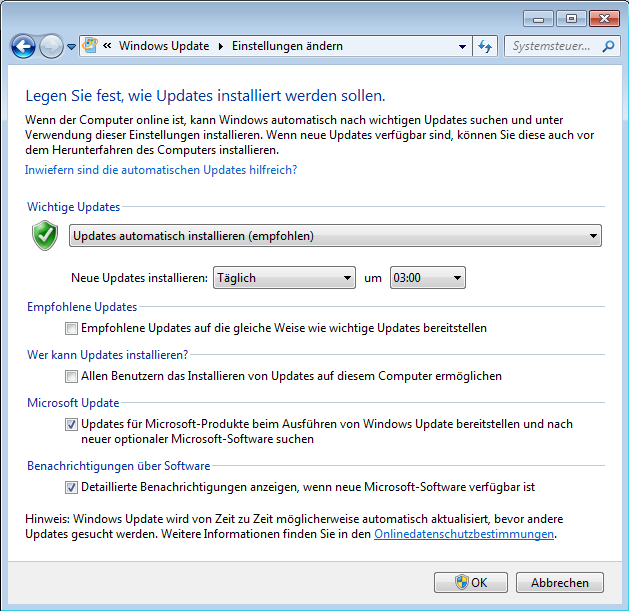Open the Onlinedatenschutzbestimmungen link
The image size is (629, 611).
tap(464, 534)
